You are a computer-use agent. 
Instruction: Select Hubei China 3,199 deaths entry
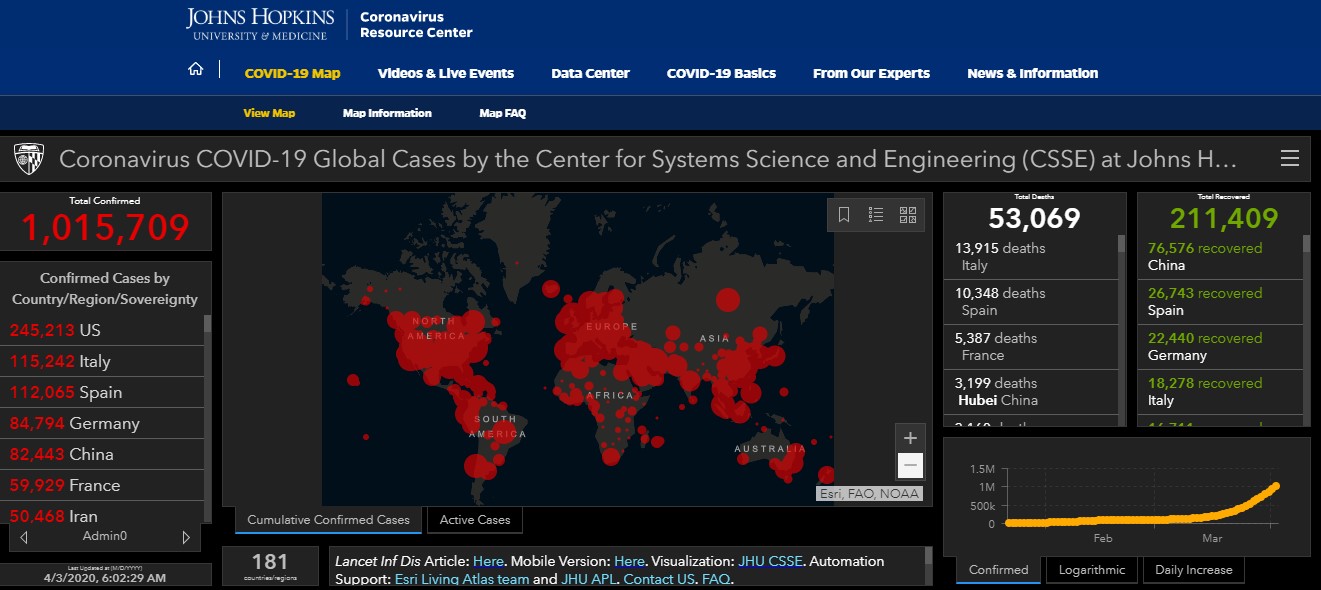1031,392
